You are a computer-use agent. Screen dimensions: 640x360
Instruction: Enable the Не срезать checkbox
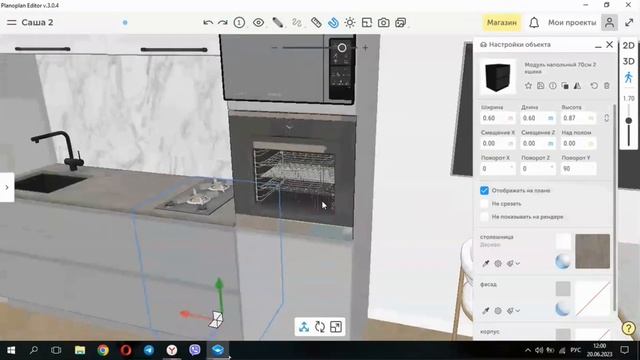(484, 204)
